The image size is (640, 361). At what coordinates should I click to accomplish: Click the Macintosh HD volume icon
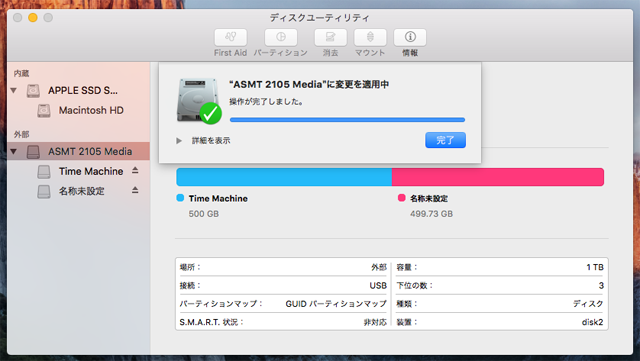click(44, 110)
